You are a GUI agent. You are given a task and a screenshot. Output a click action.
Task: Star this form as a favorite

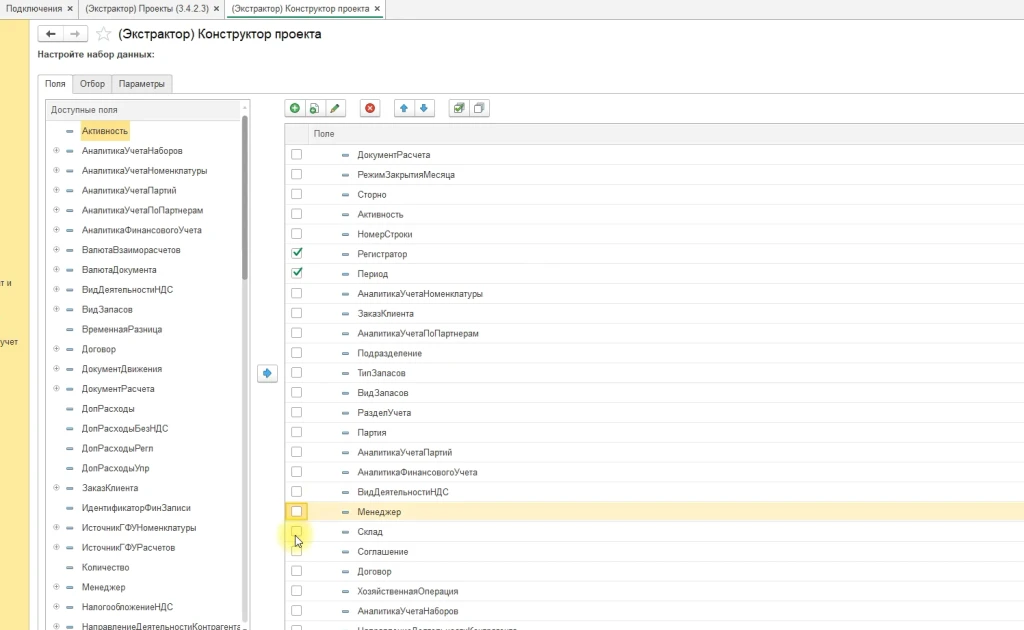pyautogui.click(x=103, y=34)
